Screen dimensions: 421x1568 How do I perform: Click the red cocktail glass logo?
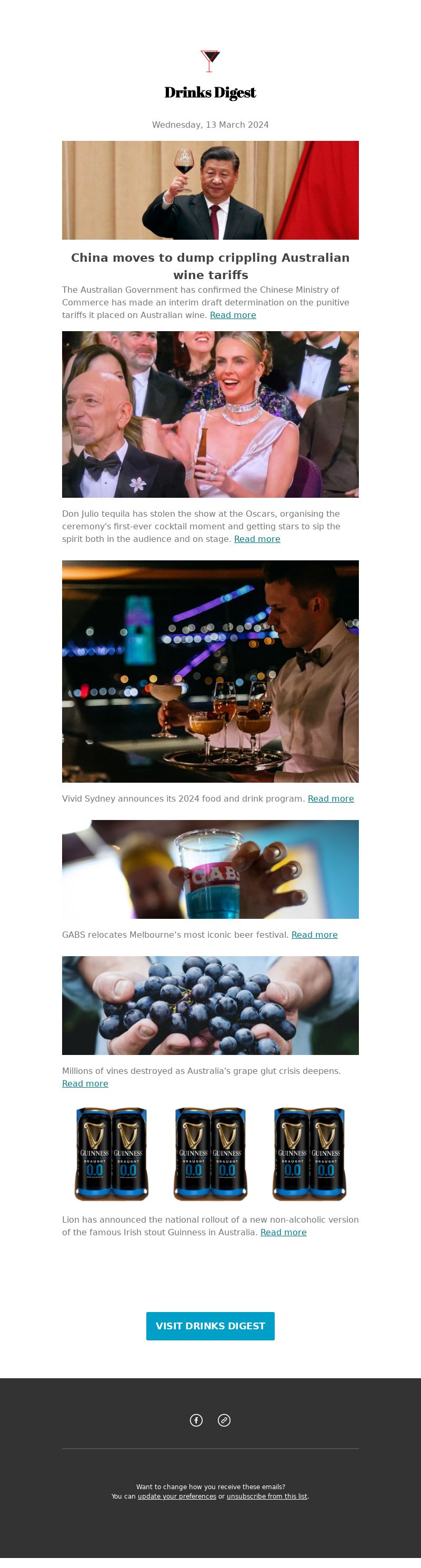pyautogui.click(x=210, y=62)
